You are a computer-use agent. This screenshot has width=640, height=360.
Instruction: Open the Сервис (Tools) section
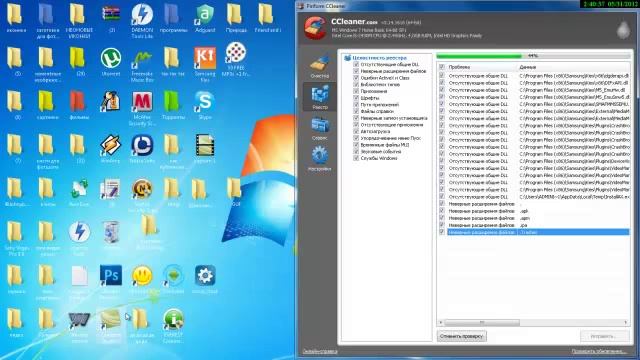[320, 128]
